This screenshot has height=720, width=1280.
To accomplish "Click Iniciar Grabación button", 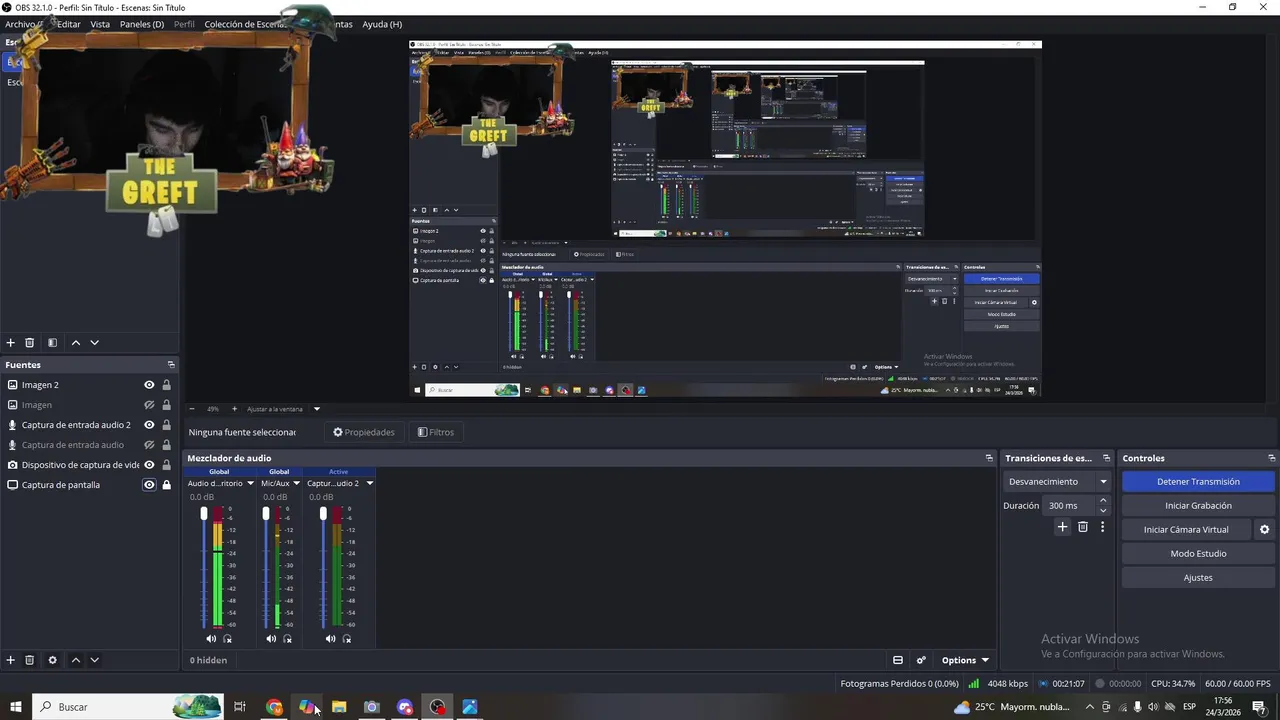I will [1198, 505].
